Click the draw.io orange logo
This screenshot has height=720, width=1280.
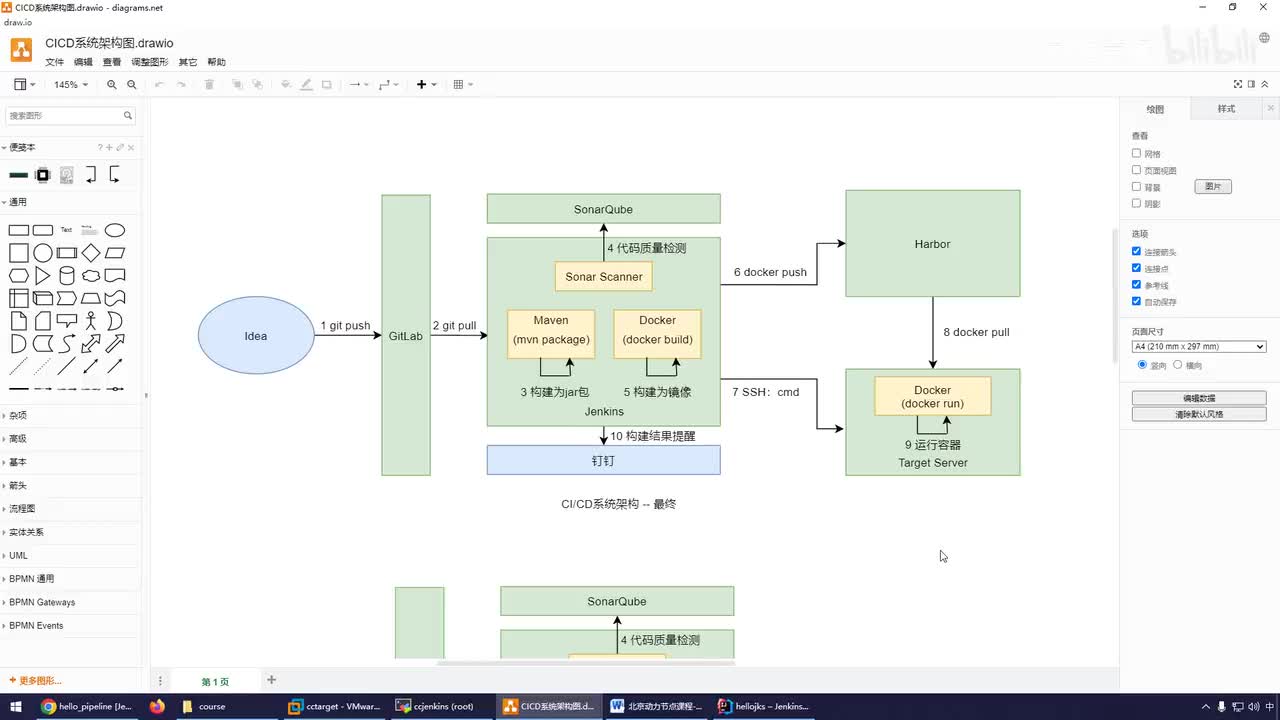(x=21, y=51)
